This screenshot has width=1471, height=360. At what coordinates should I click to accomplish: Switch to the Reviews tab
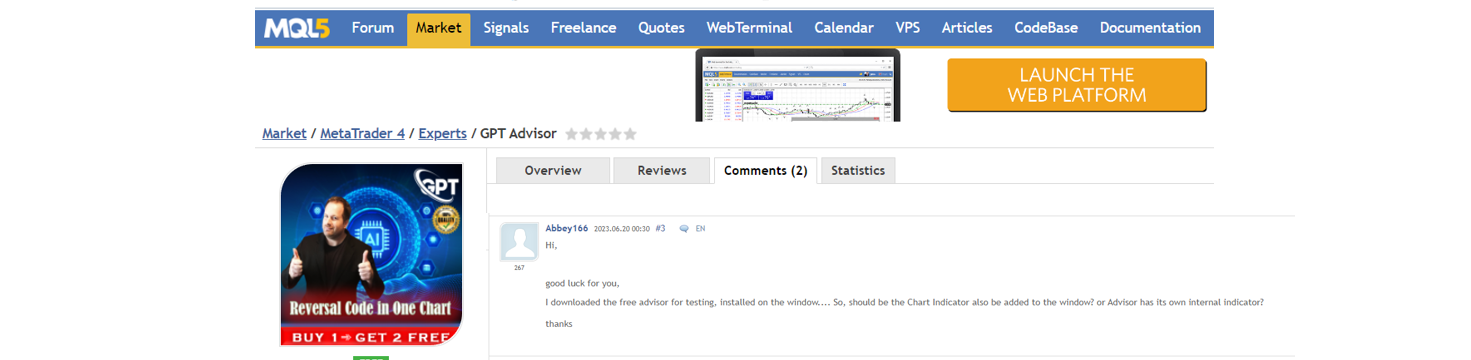[662, 171]
